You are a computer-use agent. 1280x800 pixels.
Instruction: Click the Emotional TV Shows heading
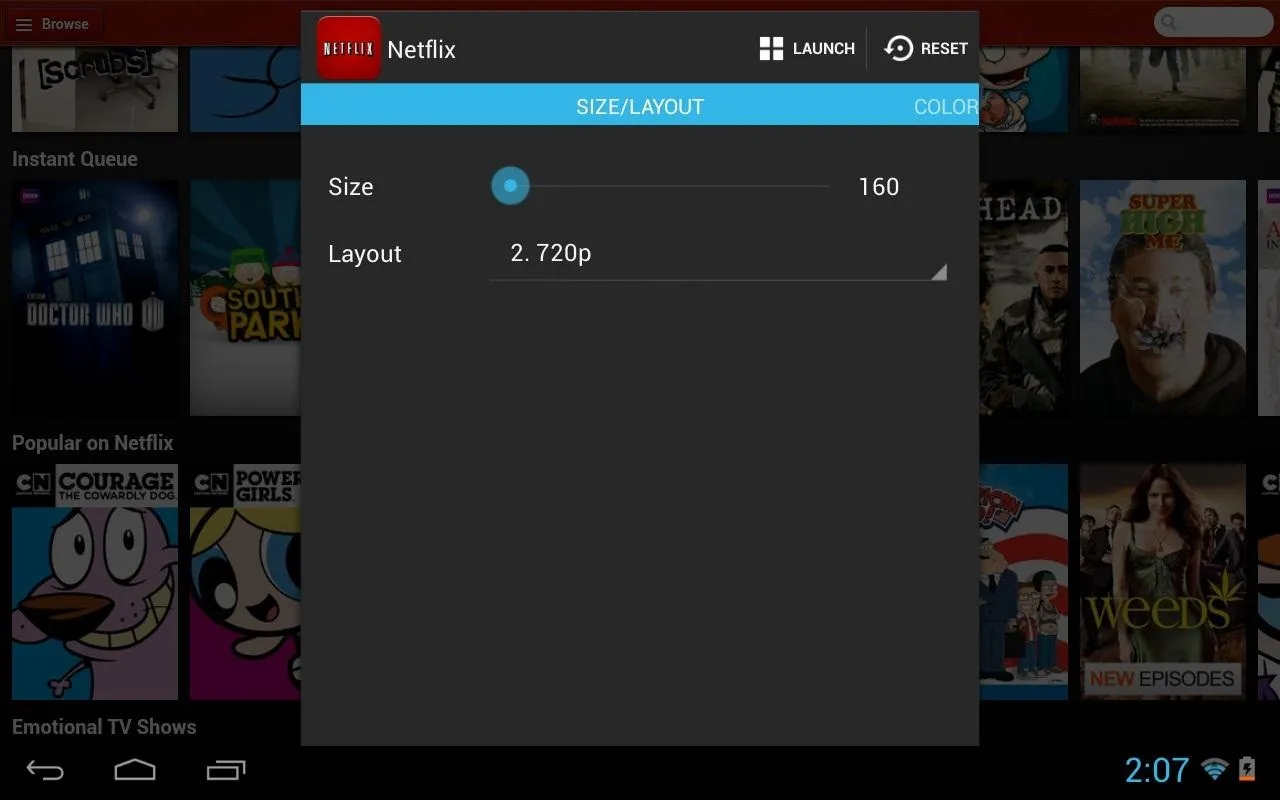[104, 727]
